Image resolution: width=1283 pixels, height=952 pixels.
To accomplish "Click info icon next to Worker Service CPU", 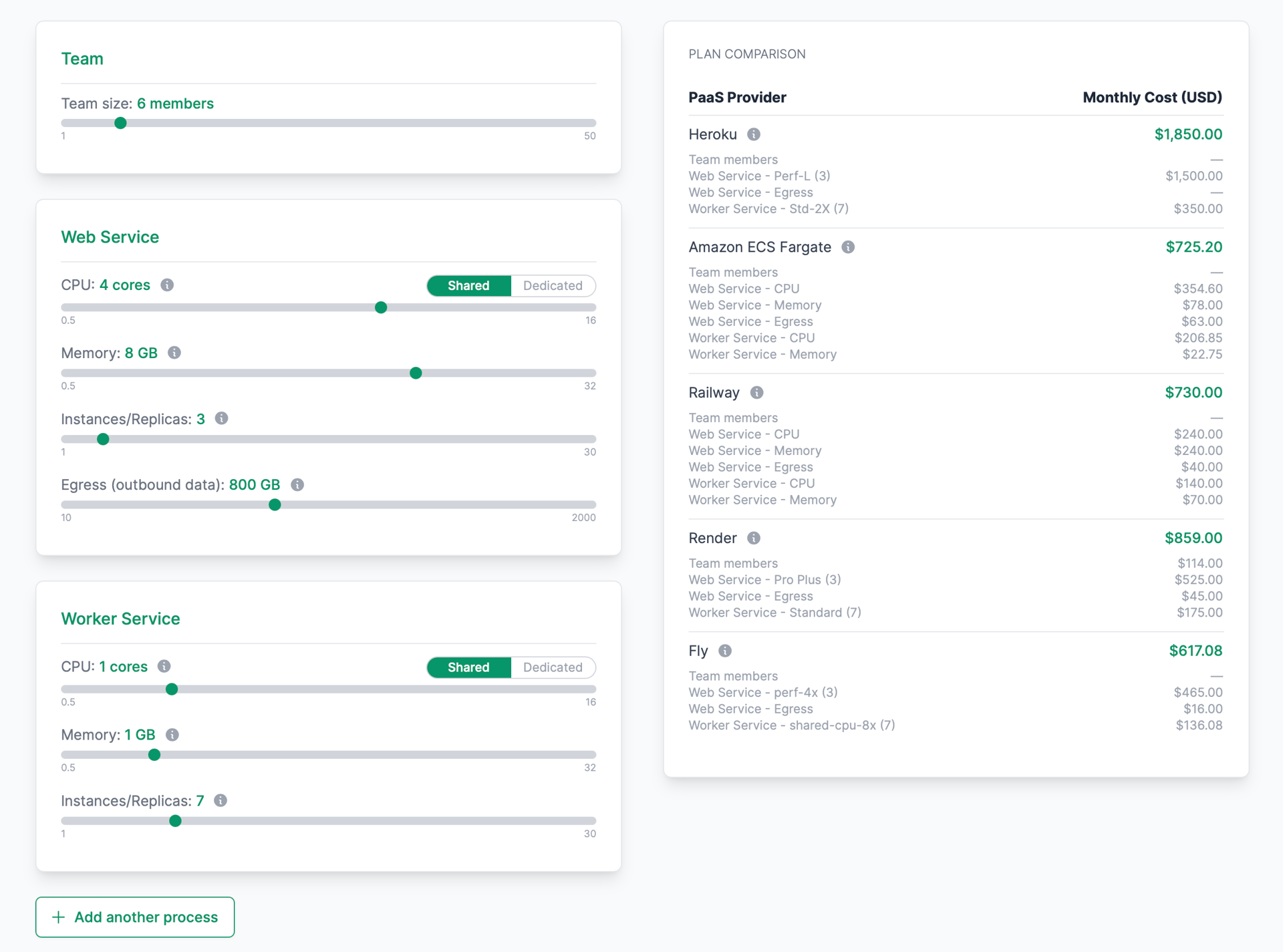I will click(164, 667).
